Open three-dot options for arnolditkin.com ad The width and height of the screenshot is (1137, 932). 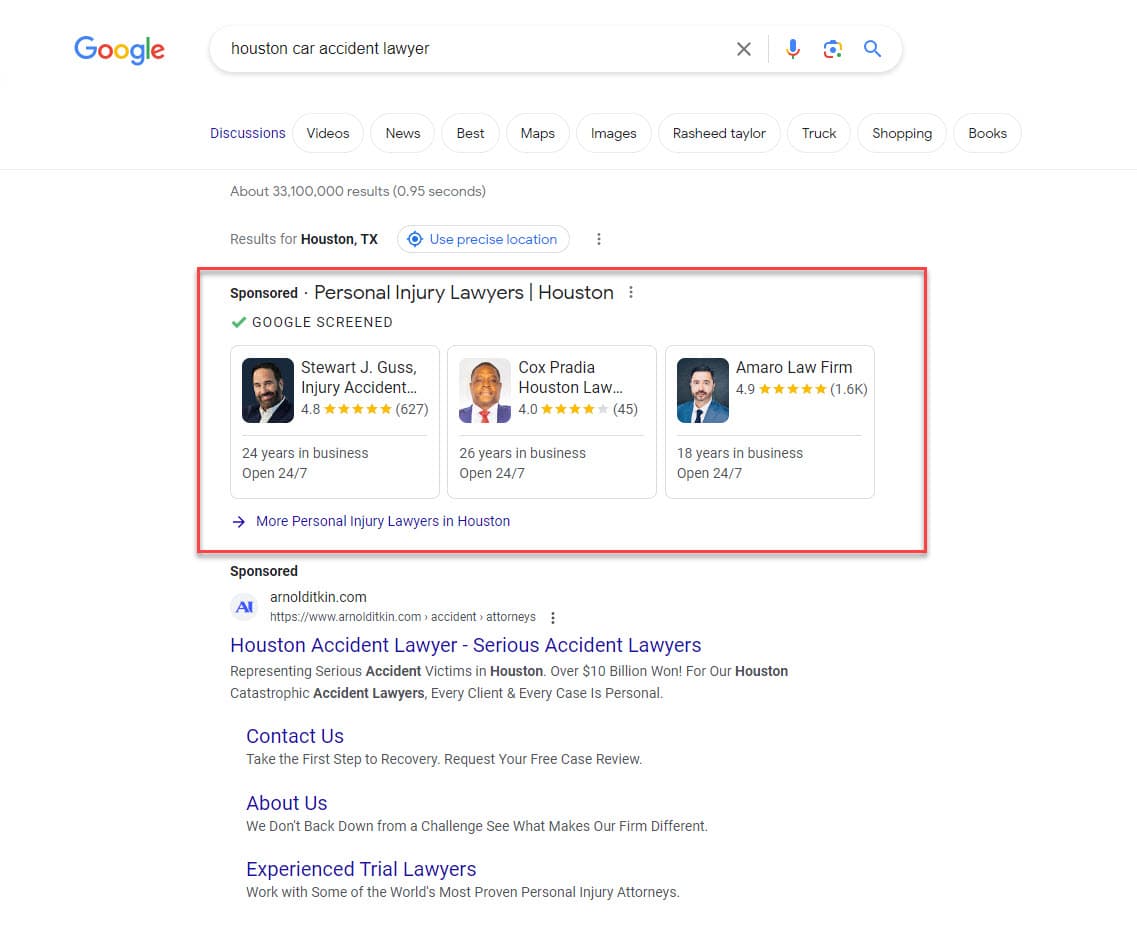553,618
